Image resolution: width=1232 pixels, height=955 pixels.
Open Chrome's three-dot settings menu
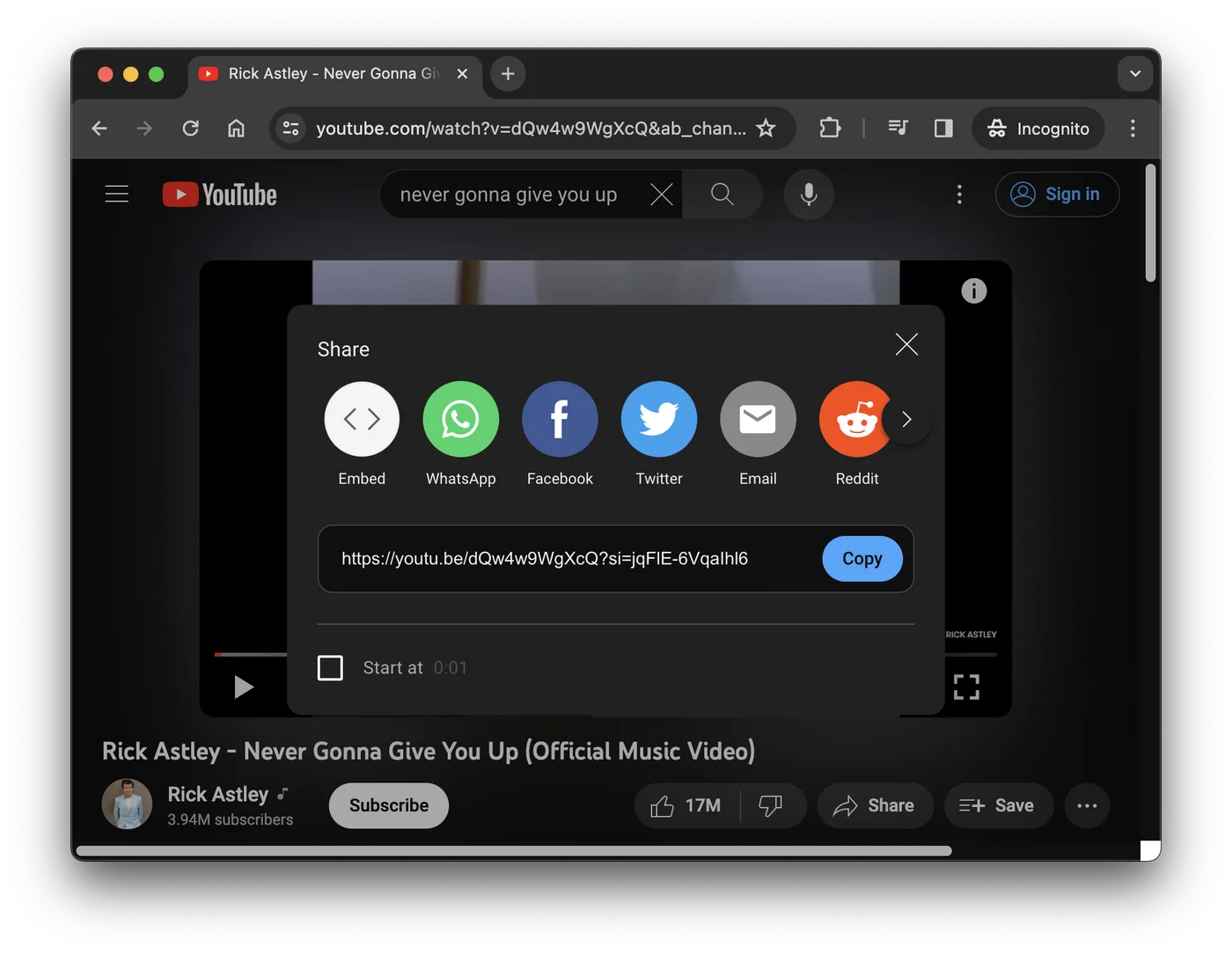(1133, 129)
